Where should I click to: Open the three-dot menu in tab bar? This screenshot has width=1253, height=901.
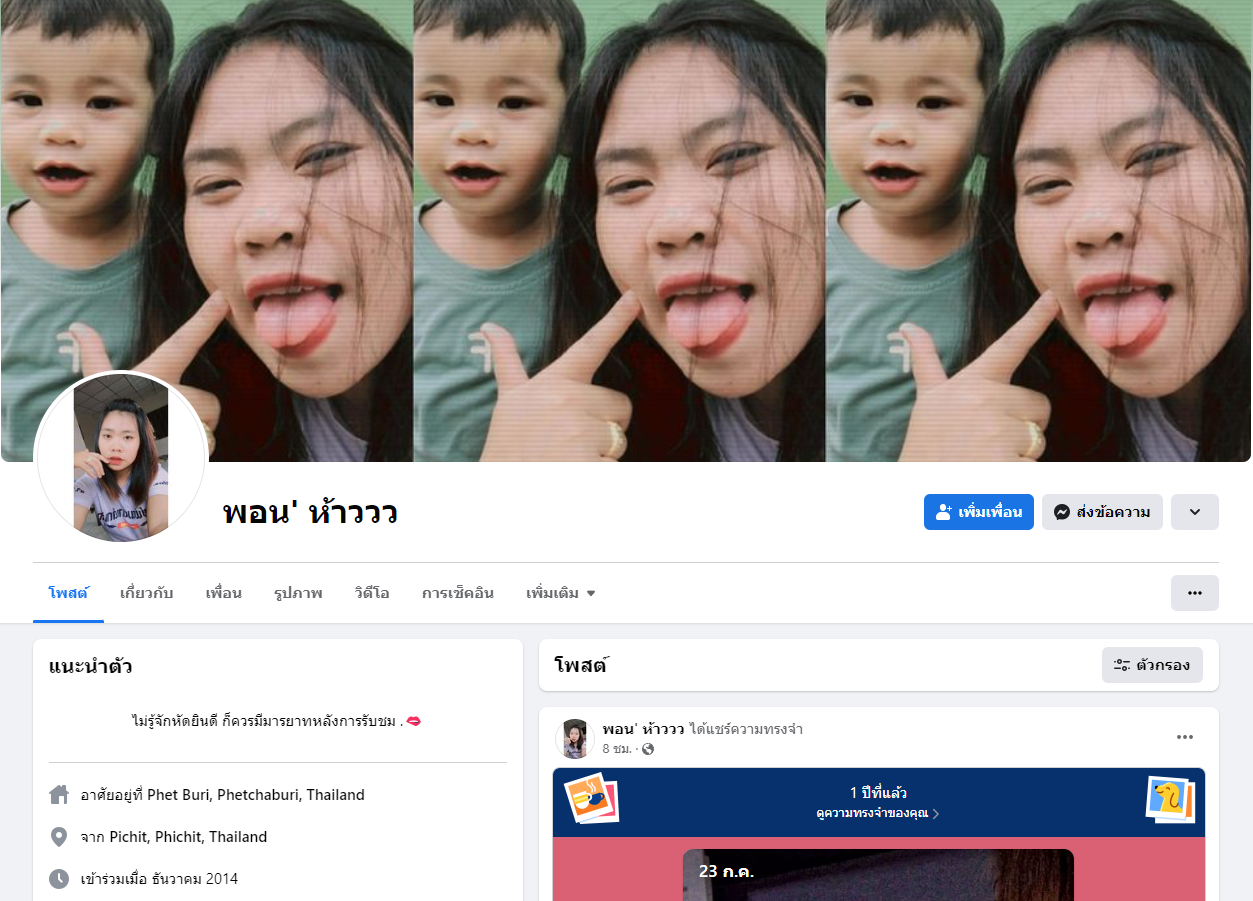pos(1195,593)
